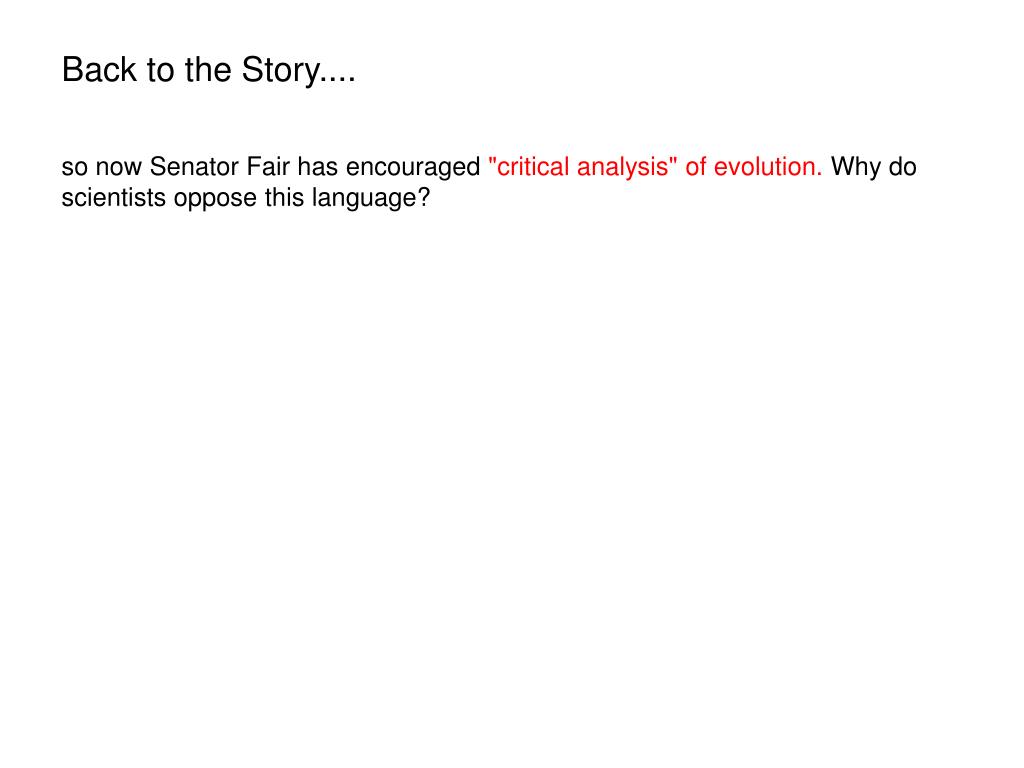1024x768 pixels.
Task: Click the red word "evolution."
Action: click(x=768, y=167)
